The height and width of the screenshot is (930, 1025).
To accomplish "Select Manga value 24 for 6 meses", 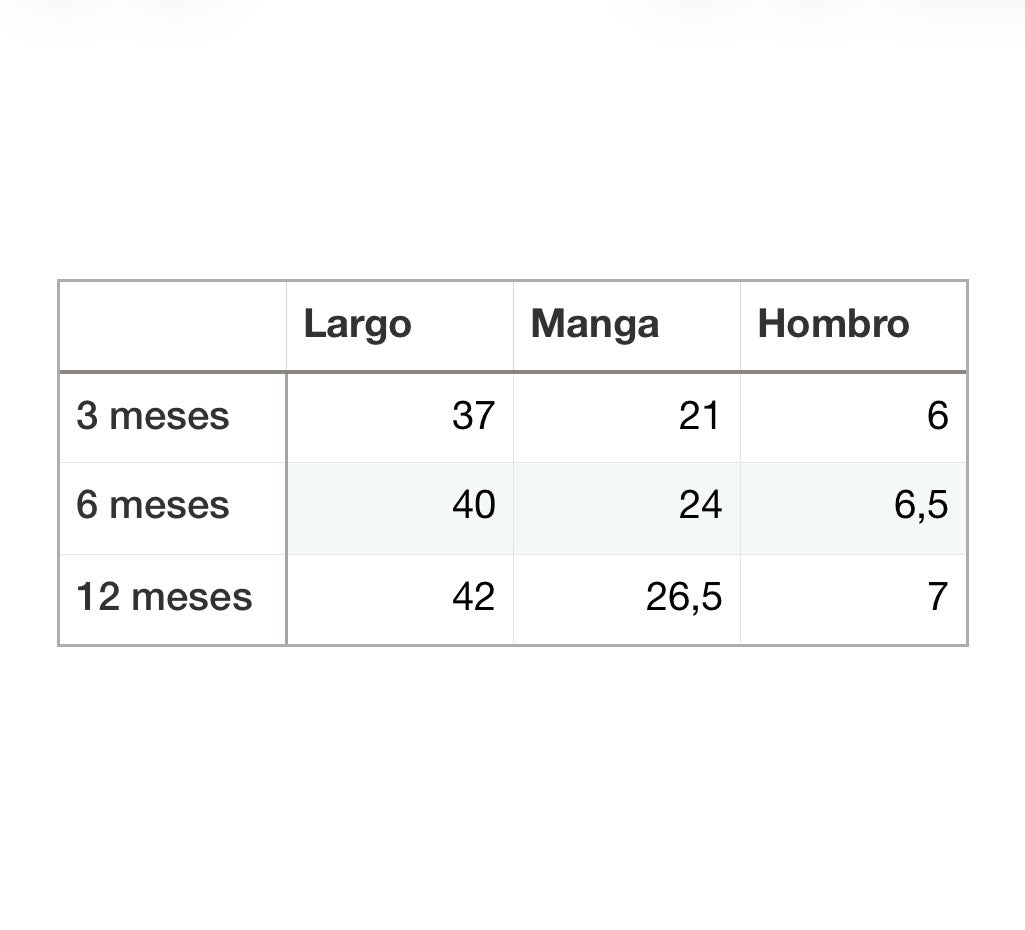I will (700, 505).
